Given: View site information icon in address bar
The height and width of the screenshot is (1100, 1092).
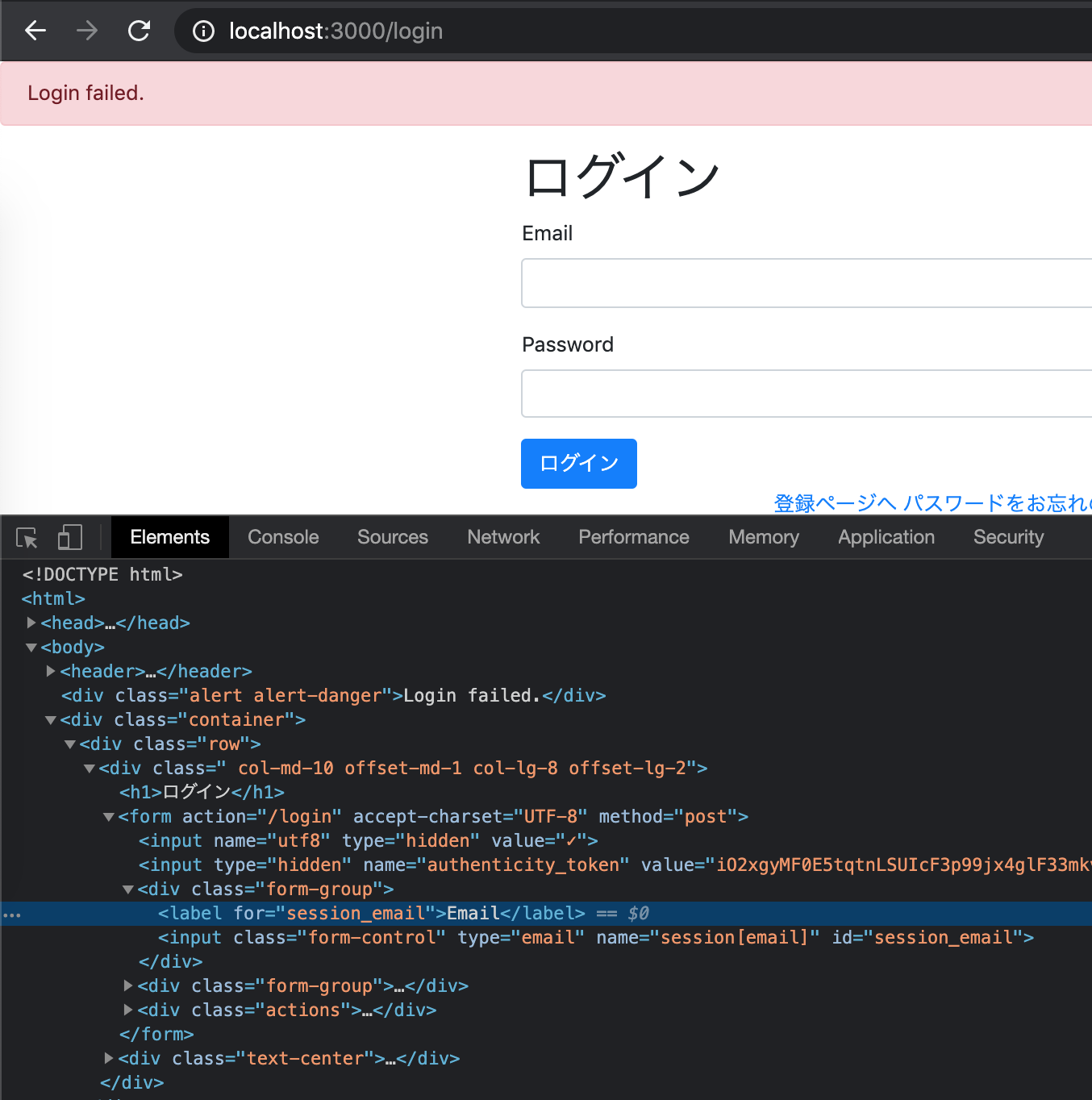Looking at the screenshot, I should (x=203, y=31).
